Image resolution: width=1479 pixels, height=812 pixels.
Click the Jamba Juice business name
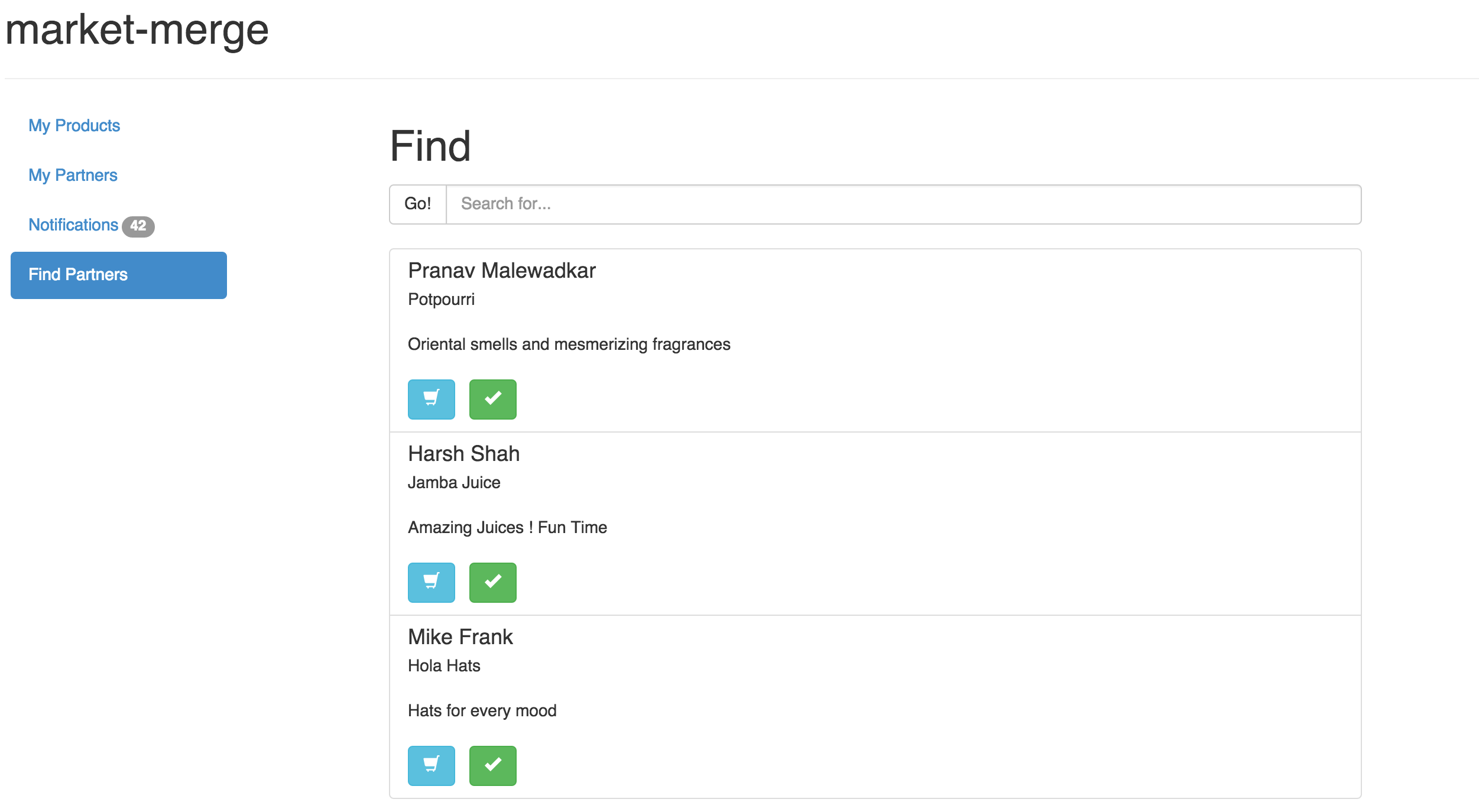click(x=453, y=482)
